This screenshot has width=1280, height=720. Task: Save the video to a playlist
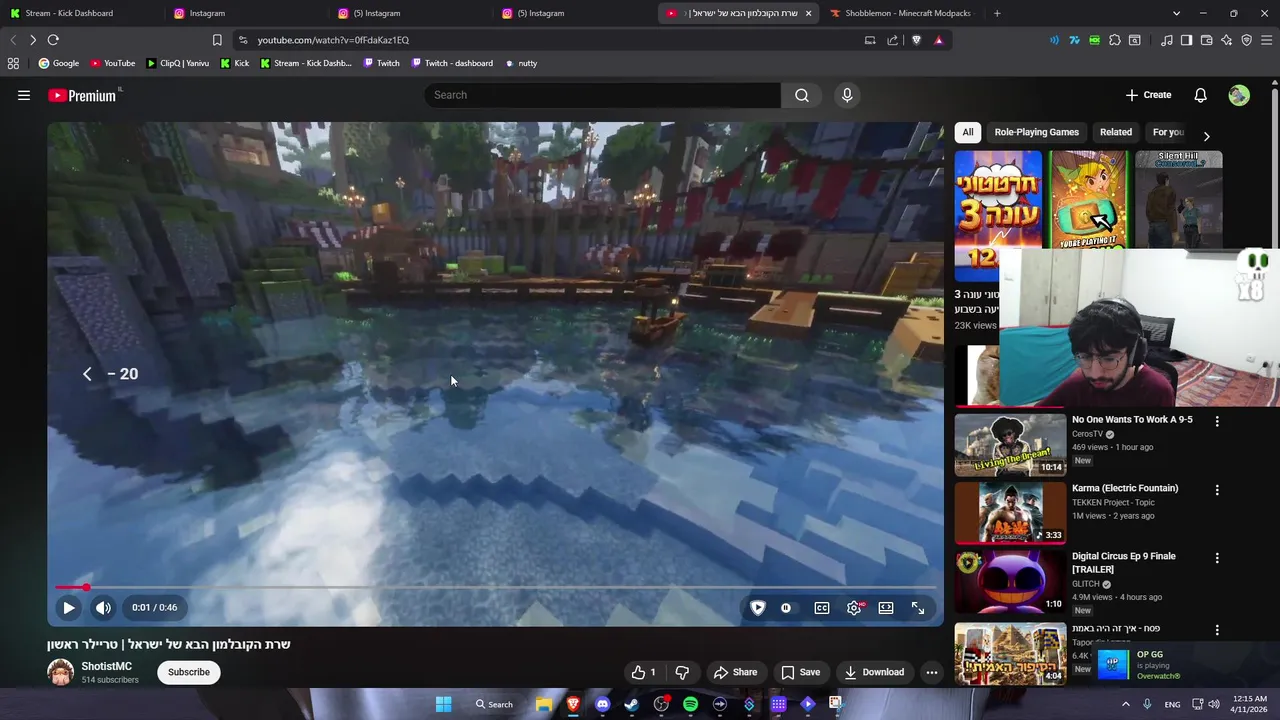coord(800,672)
